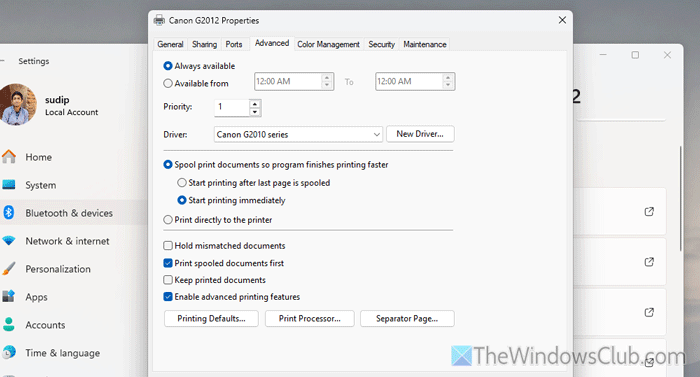Increase the Priority value with up arrow
Screen dimensions: 700x377
coord(254,104)
